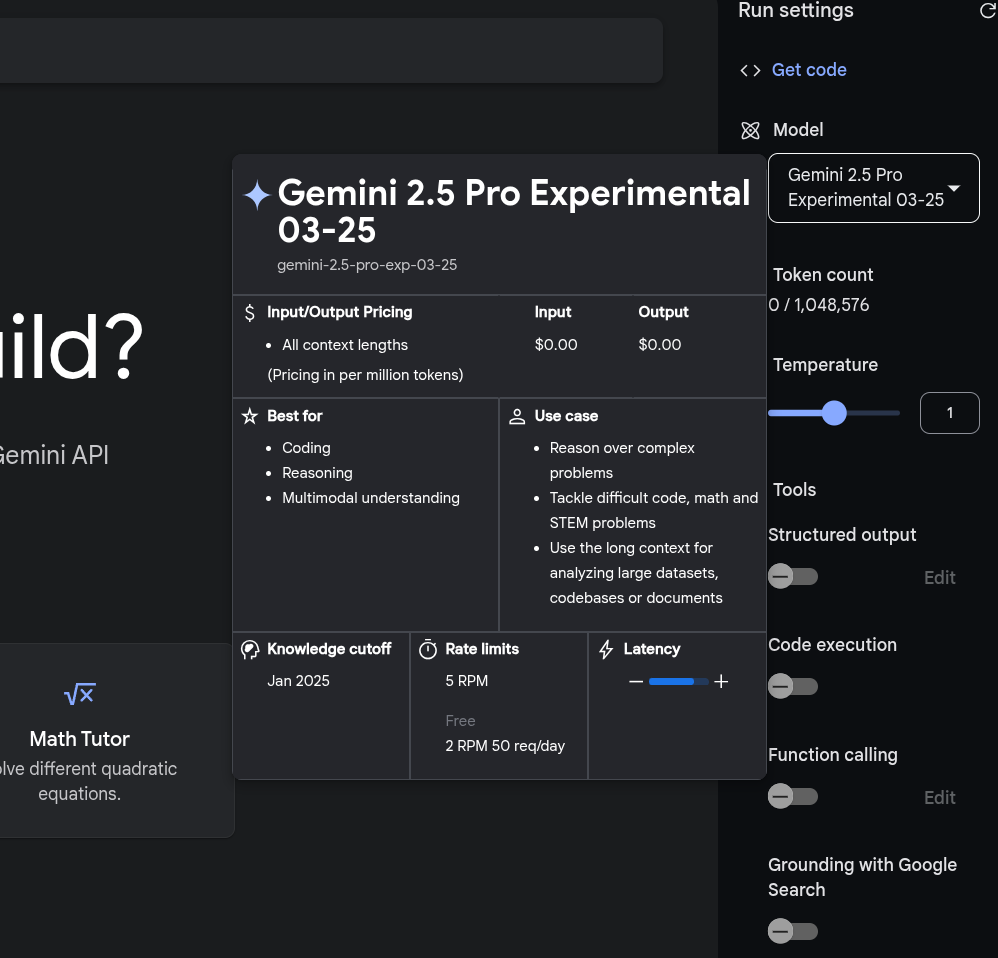
Task: Click the Rate limits stopwatch icon
Action: coord(428,650)
